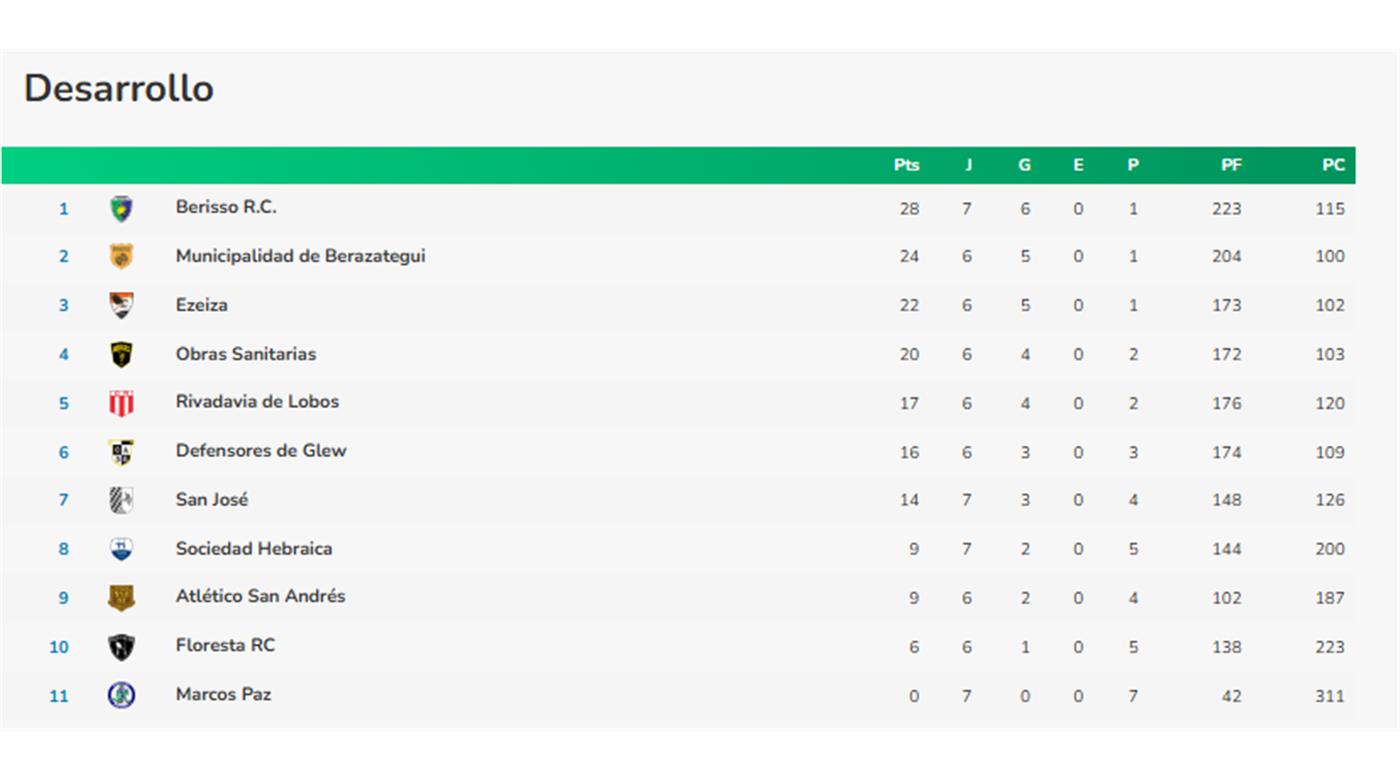Sort table by Pts column header

(x=906, y=165)
